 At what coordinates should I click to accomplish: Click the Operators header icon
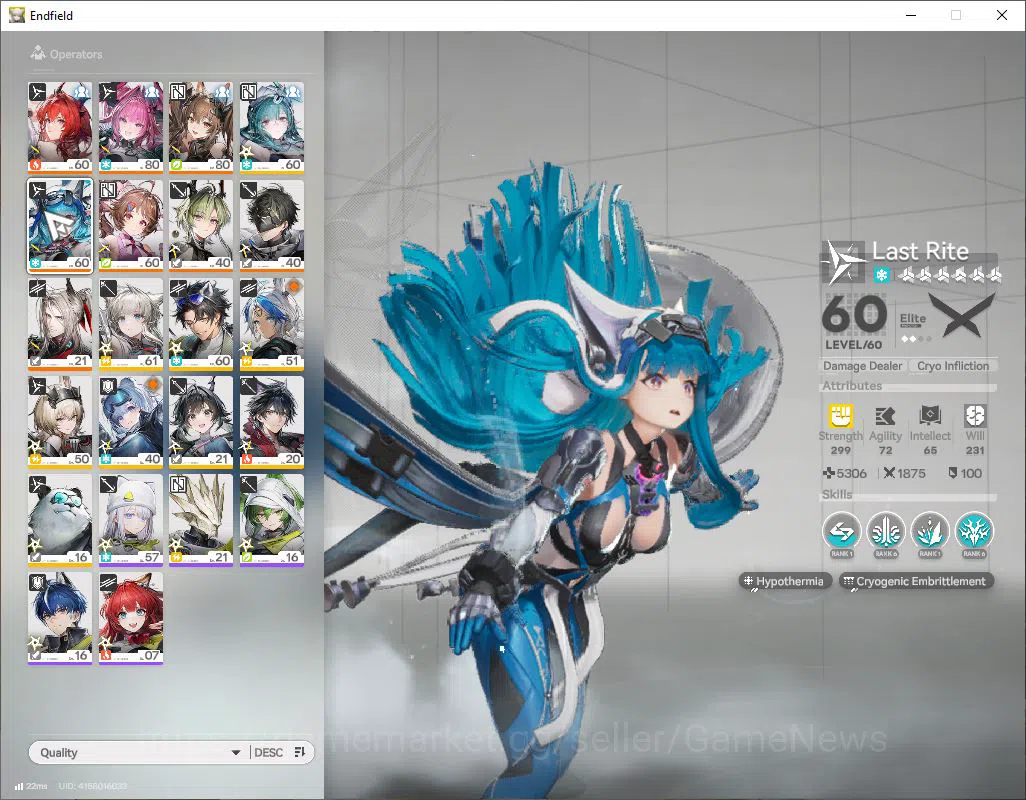coord(38,52)
